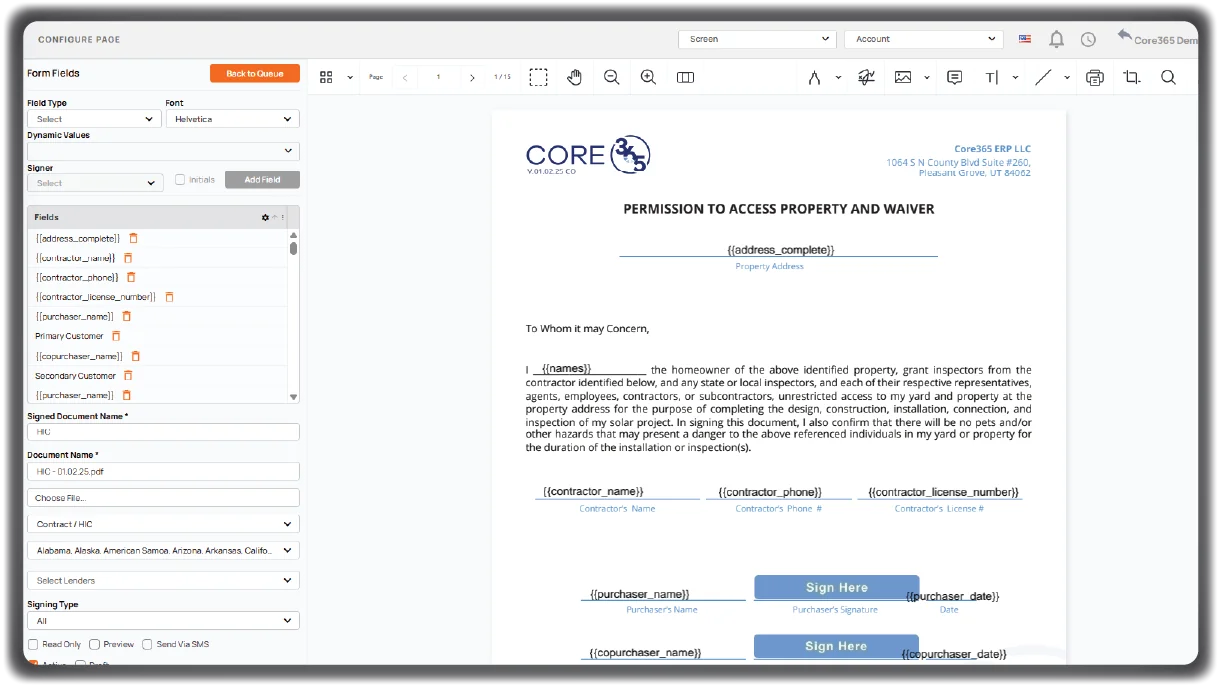
Task: Expand the grid view options arrow
Action: coord(350,77)
